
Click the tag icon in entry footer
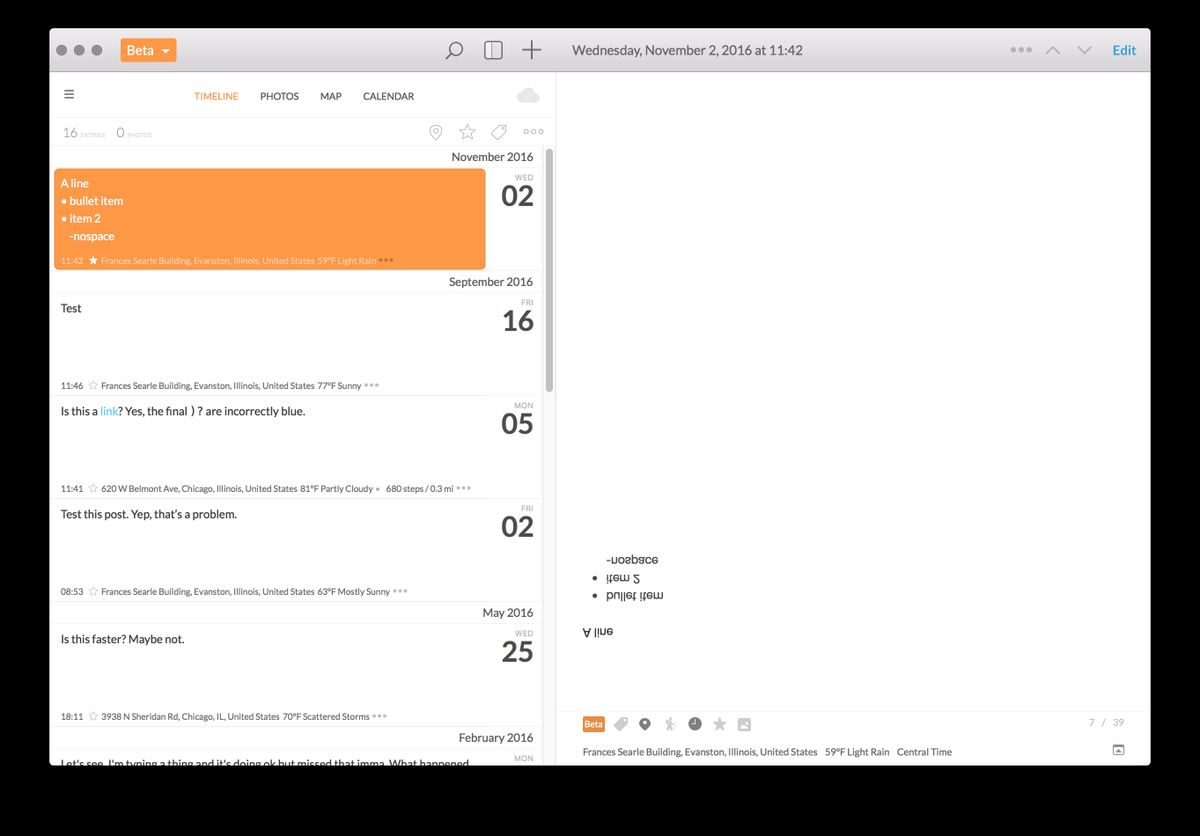pyautogui.click(x=621, y=724)
